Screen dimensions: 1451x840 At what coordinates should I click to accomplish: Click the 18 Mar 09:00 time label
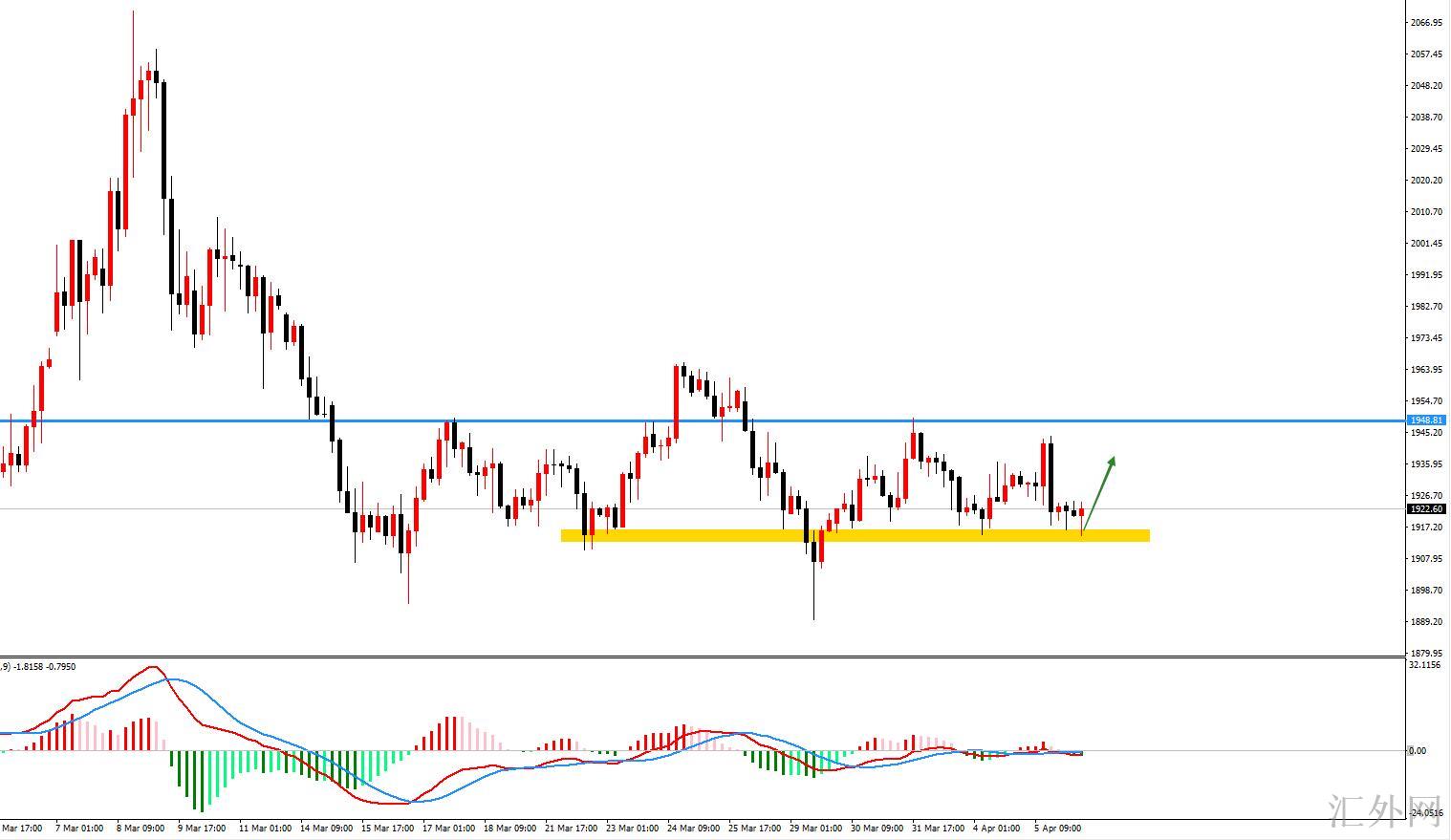[x=509, y=829]
